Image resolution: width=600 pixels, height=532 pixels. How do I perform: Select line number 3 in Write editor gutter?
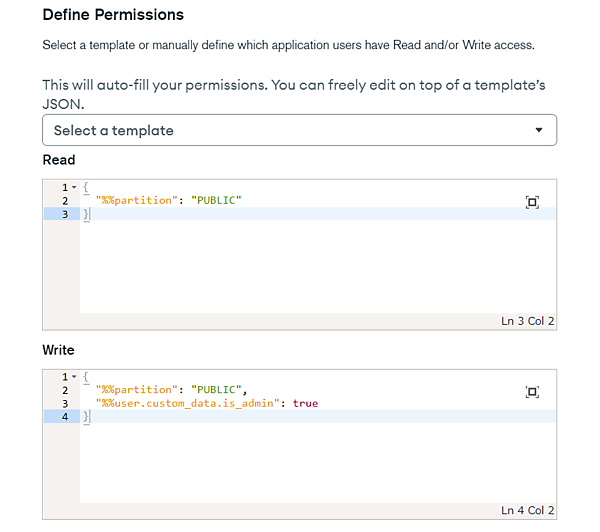pyautogui.click(x=65, y=403)
